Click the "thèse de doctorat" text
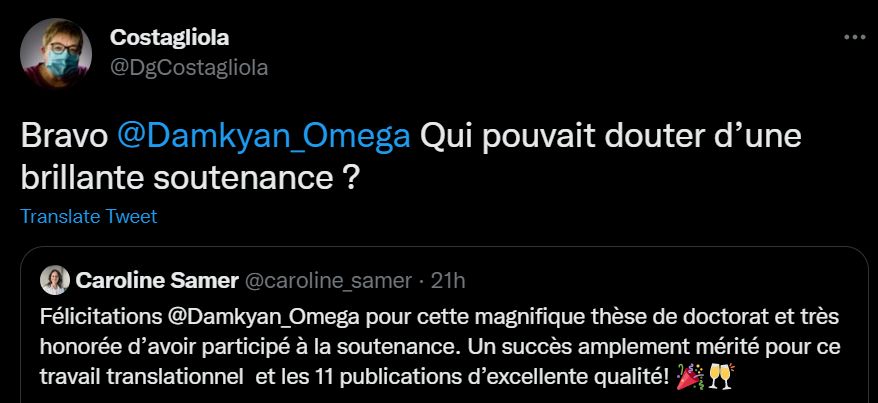This screenshot has height=403, width=878. tap(702, 318)
